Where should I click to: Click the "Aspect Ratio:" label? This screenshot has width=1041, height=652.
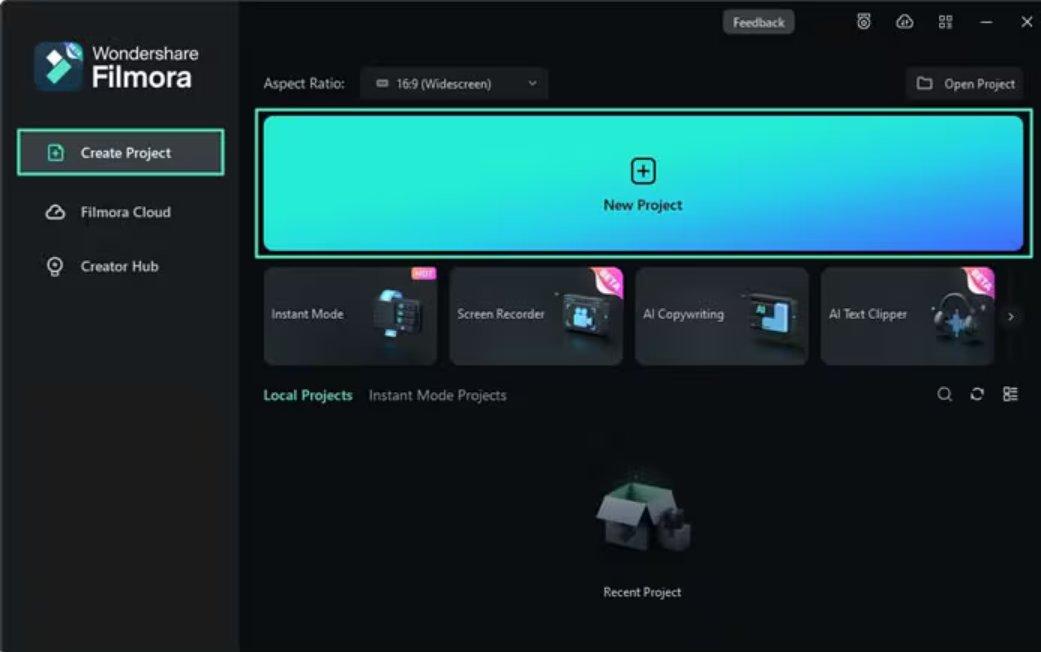pos(304,84)
